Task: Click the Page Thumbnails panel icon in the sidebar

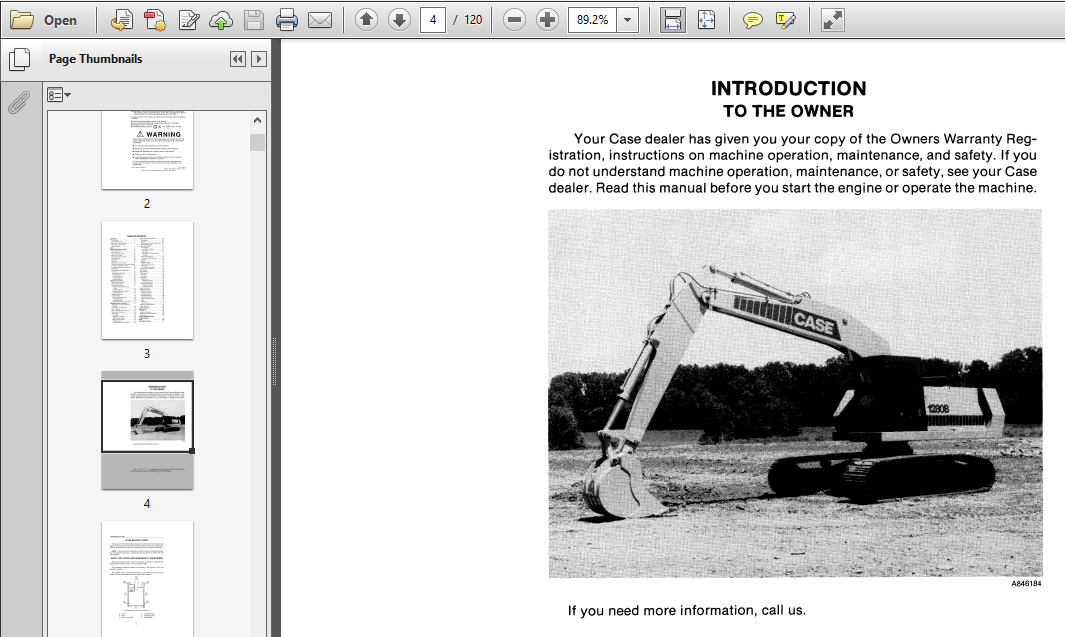Action: (20, 59)
